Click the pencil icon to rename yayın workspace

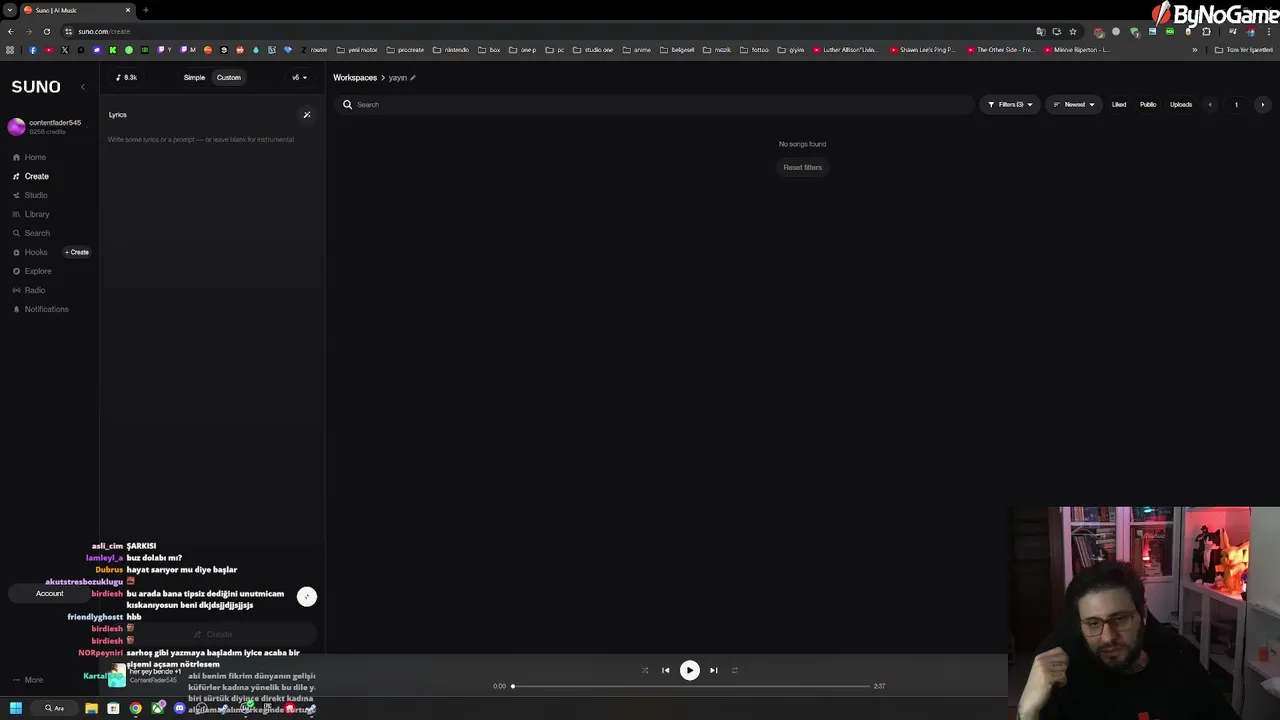413,78
